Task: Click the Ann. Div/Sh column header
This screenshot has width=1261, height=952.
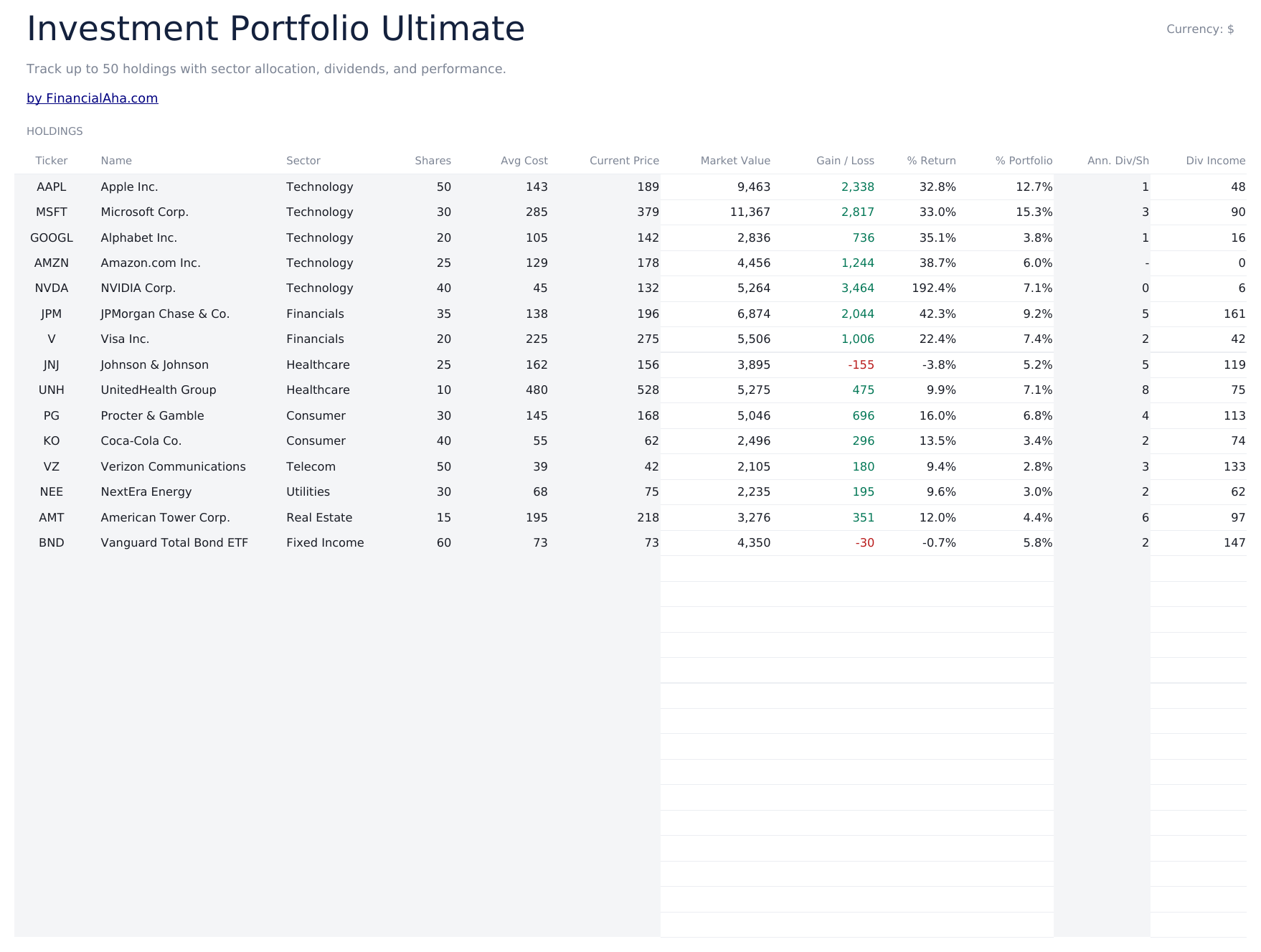Action: point(1118,161)
